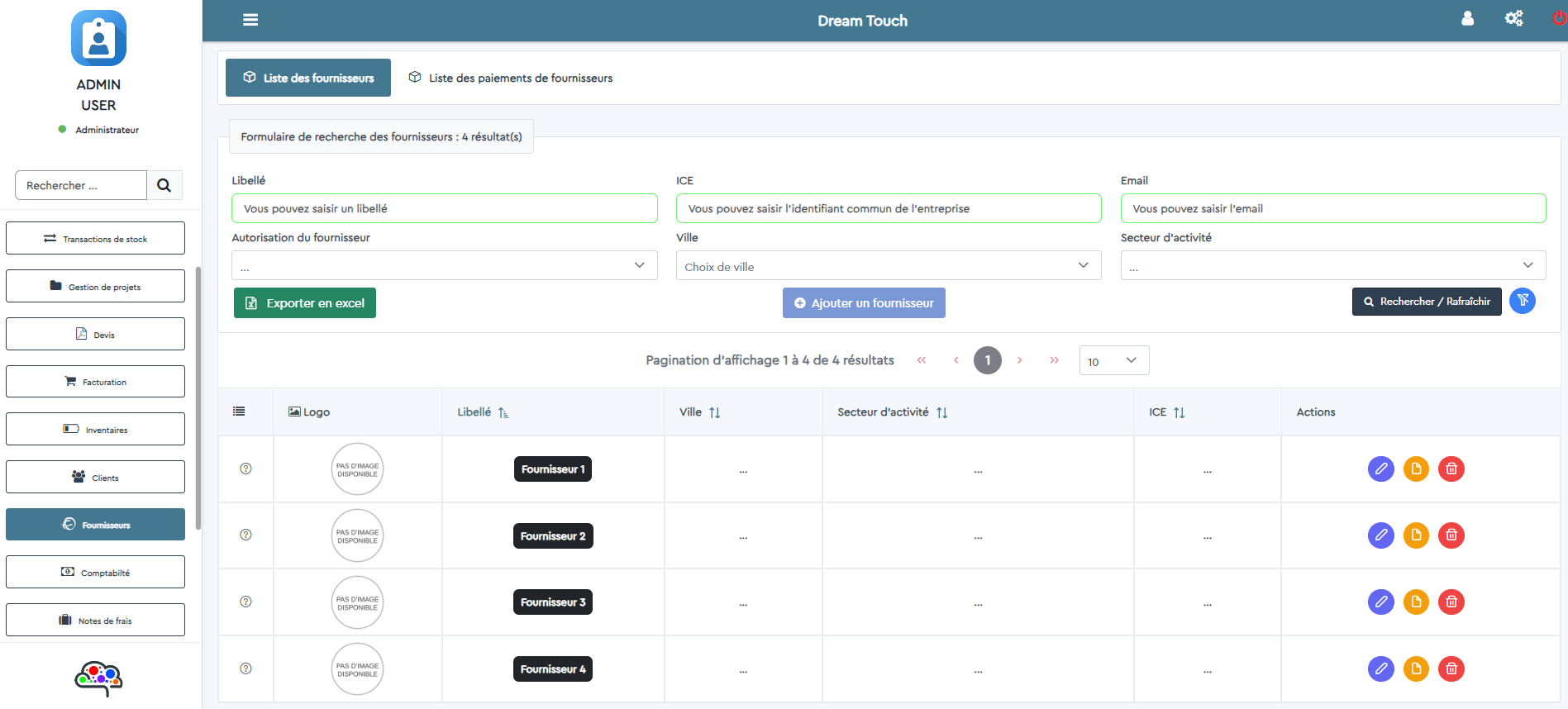Click Ajouter un fournisseur button
Viewport: 1568px width, 709px height.
pos(864,303)
